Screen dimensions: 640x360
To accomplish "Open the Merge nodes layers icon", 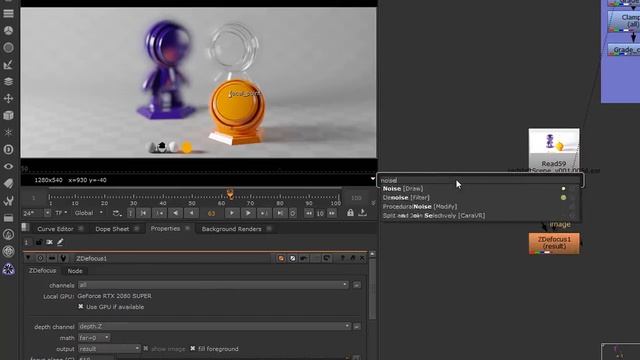I will (8, 82).
